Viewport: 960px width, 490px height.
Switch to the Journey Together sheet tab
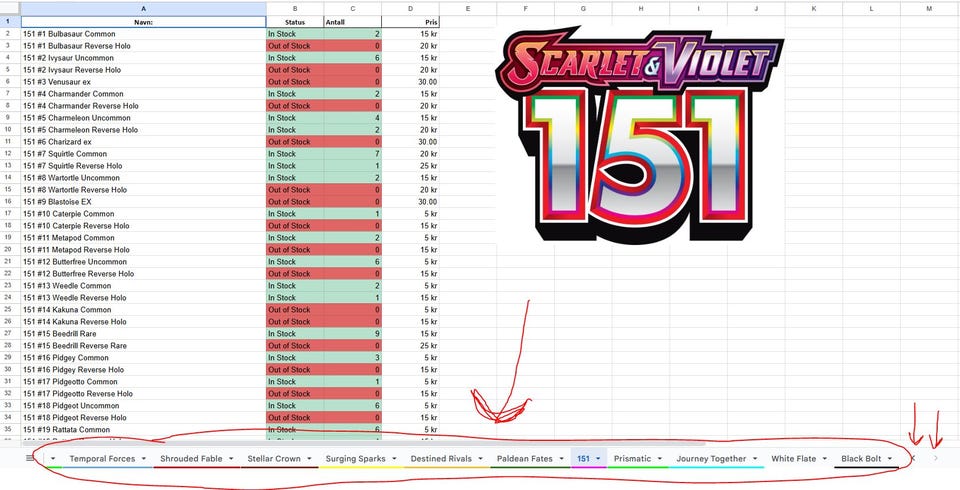tap(711, 458)
